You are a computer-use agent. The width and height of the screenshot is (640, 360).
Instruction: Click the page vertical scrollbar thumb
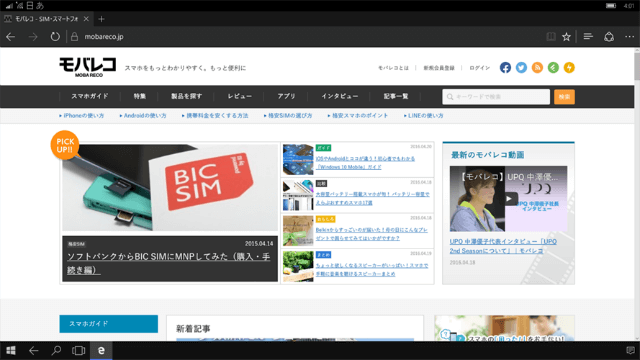pos(637,67)
